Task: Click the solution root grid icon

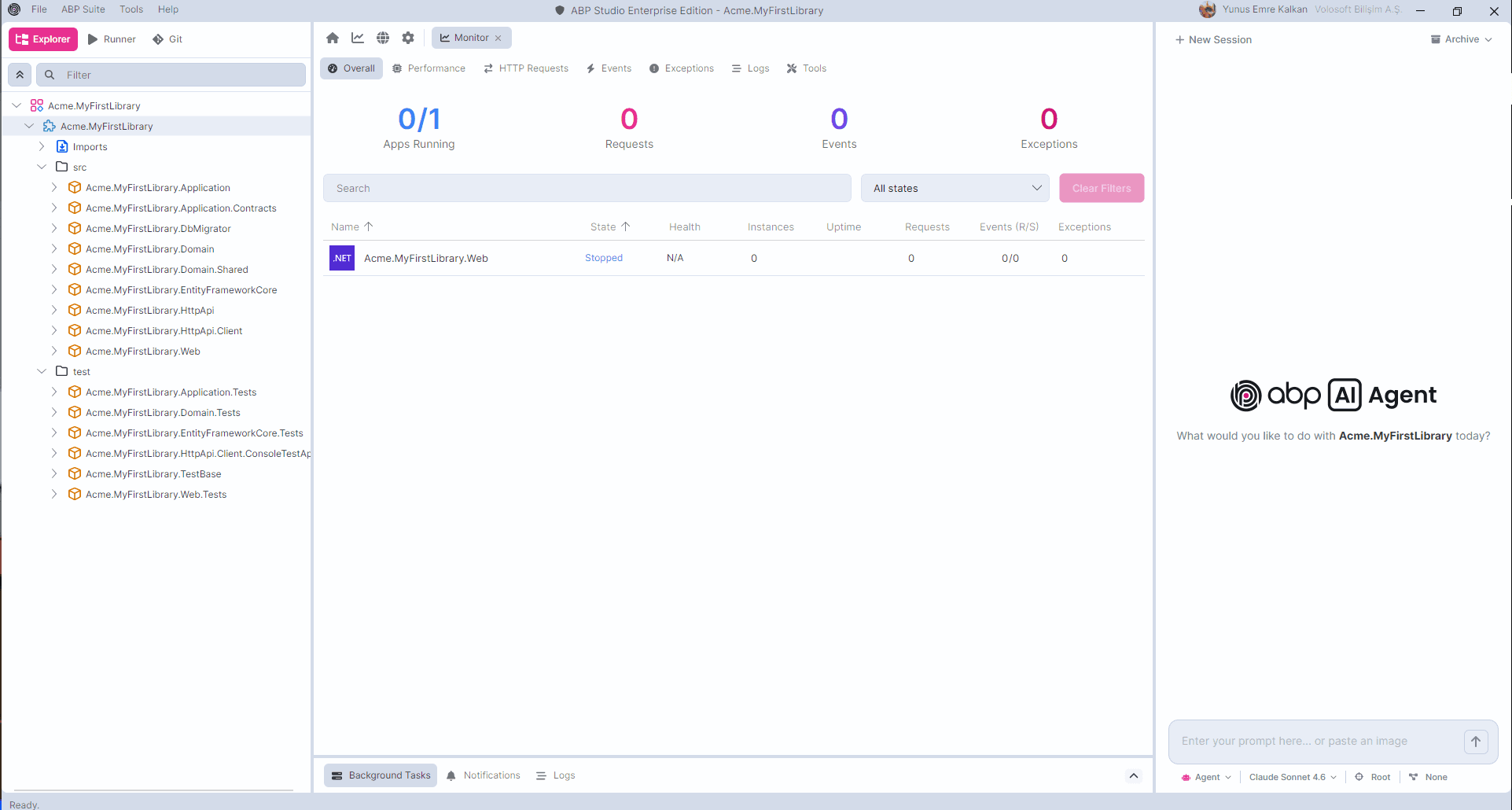Action: [37, 105]
